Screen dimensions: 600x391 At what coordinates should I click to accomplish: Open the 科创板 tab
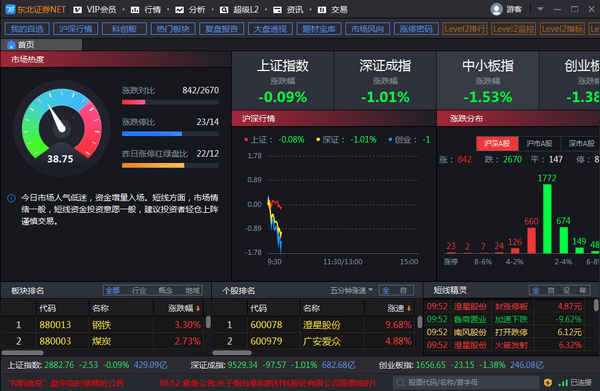pyautogui.click(x=124, y=29)
